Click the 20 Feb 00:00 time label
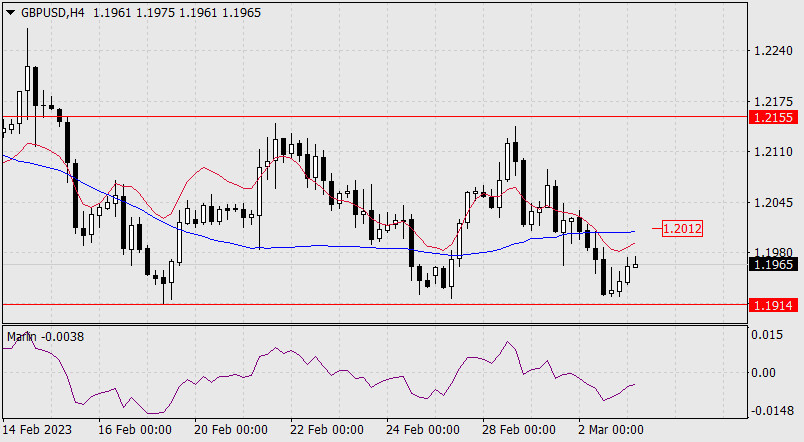The width and height of the screenshot is (804, 442). [230, 430]
